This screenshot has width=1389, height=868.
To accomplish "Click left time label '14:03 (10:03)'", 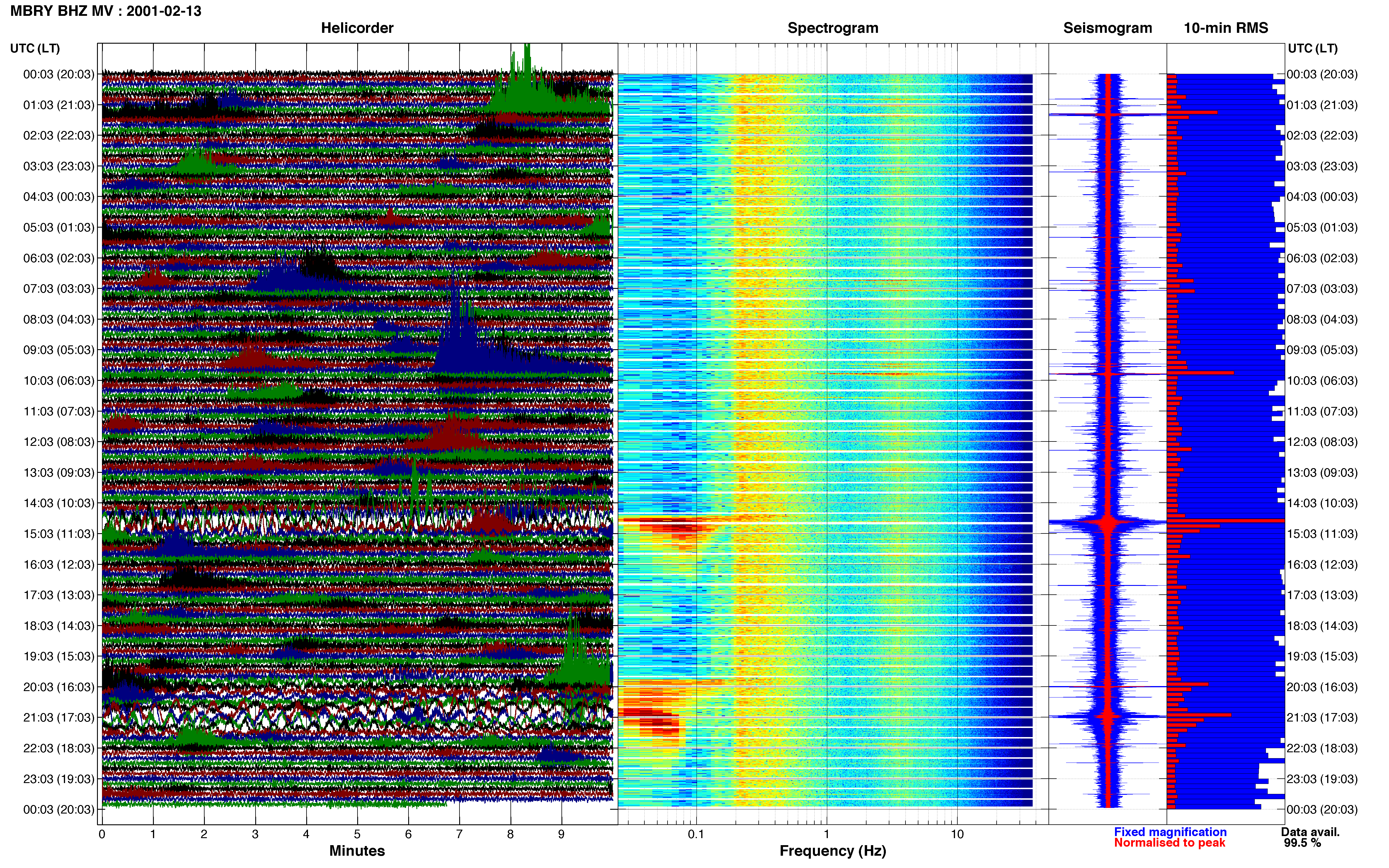I will point(59,503).
